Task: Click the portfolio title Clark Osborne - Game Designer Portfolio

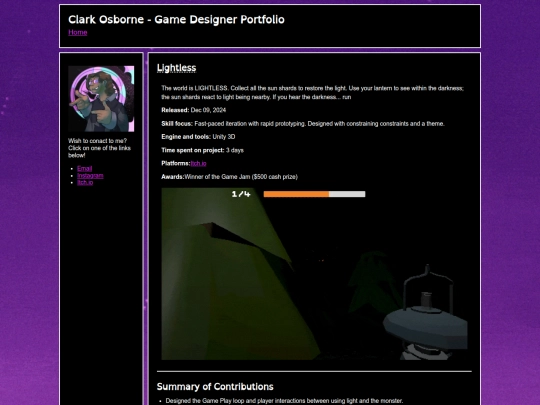Action: (x=176, y=20)
